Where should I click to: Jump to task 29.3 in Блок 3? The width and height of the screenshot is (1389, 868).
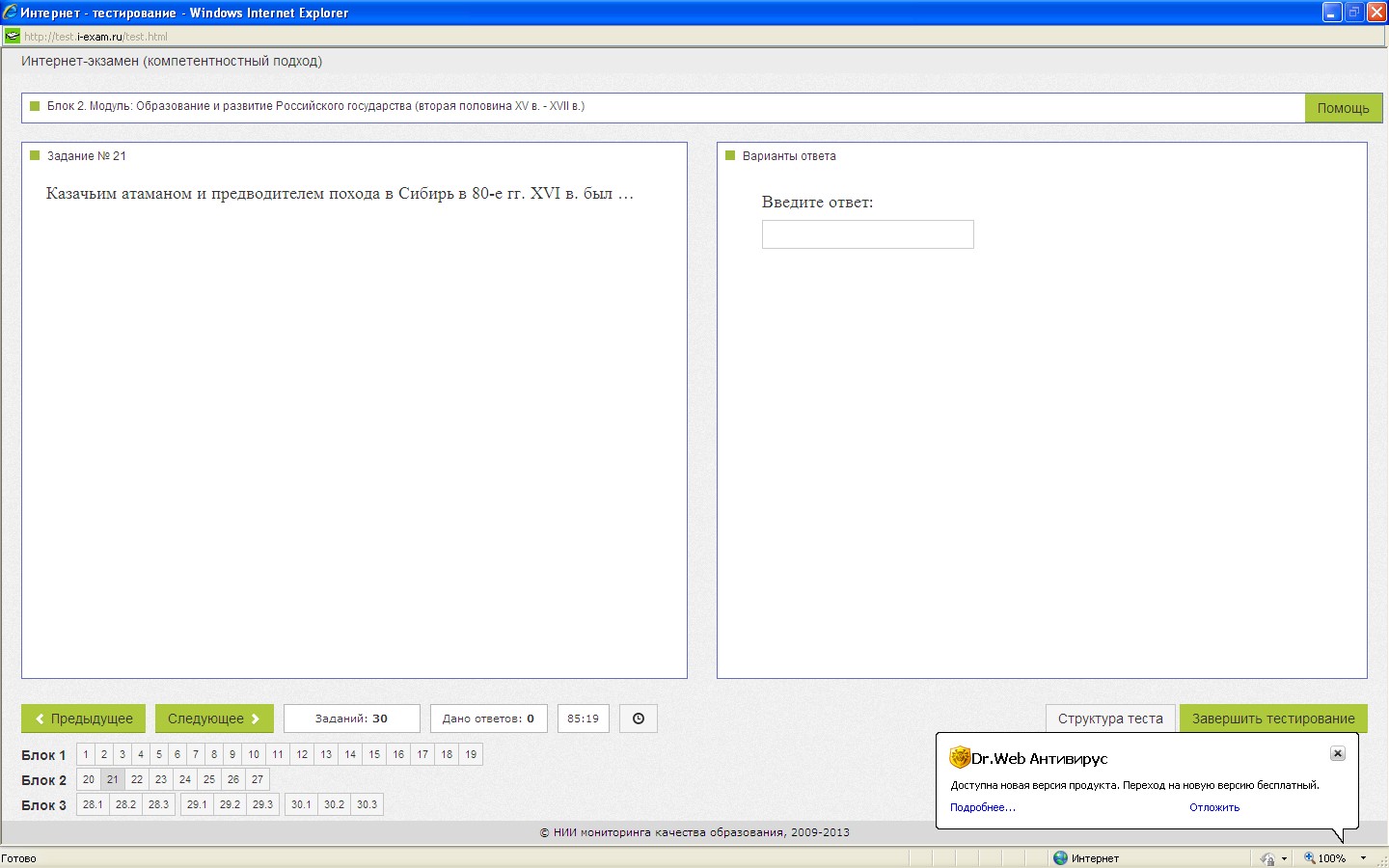tap(262, 804)
